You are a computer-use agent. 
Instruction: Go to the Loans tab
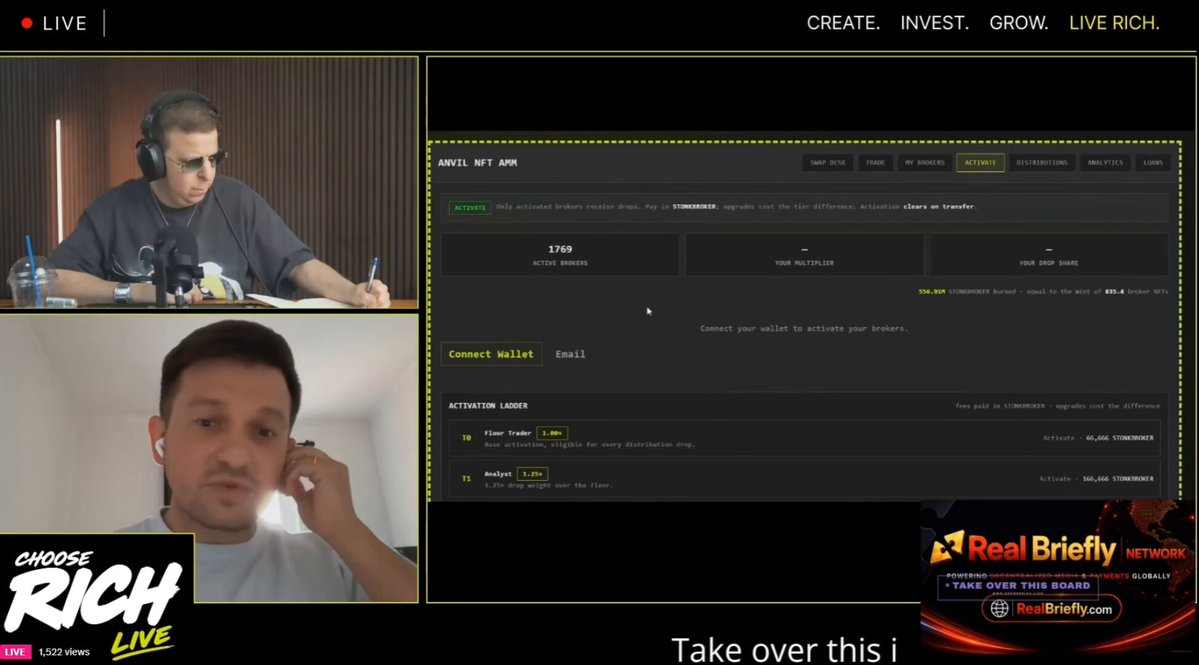(1152, 163)
